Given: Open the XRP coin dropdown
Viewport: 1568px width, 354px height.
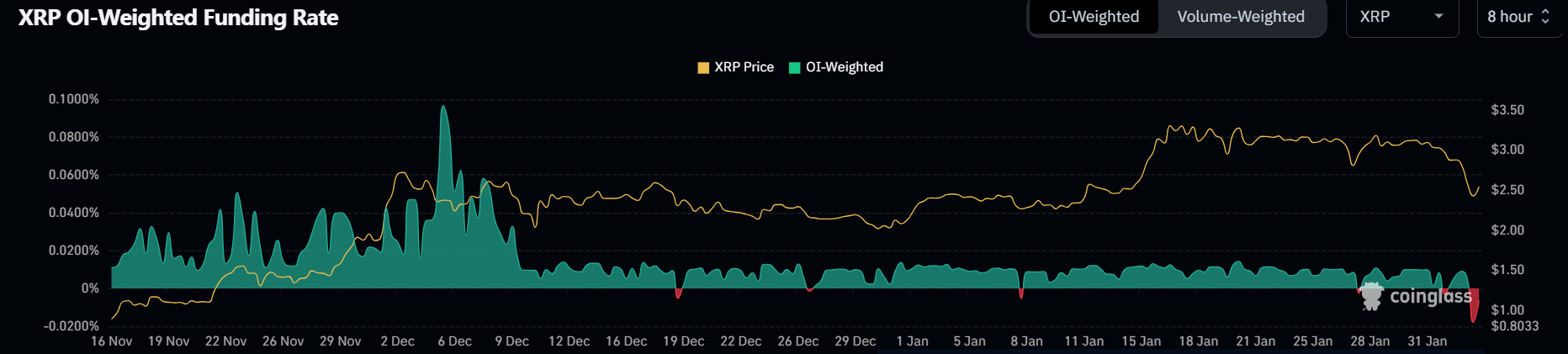Looking at the screenshot, I should pos(1401,17).
